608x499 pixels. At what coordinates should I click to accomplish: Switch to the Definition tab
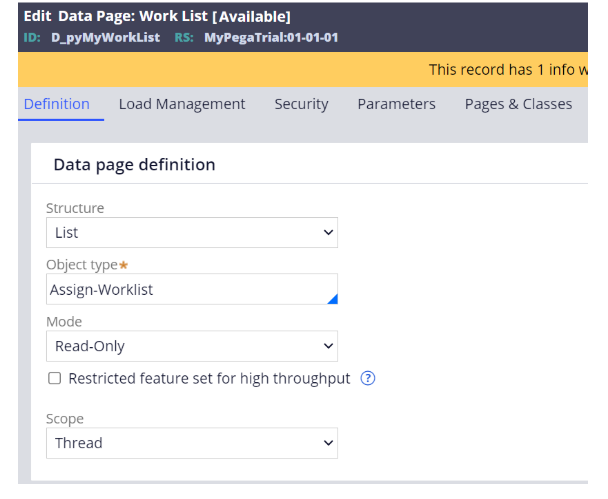point(57,104)
